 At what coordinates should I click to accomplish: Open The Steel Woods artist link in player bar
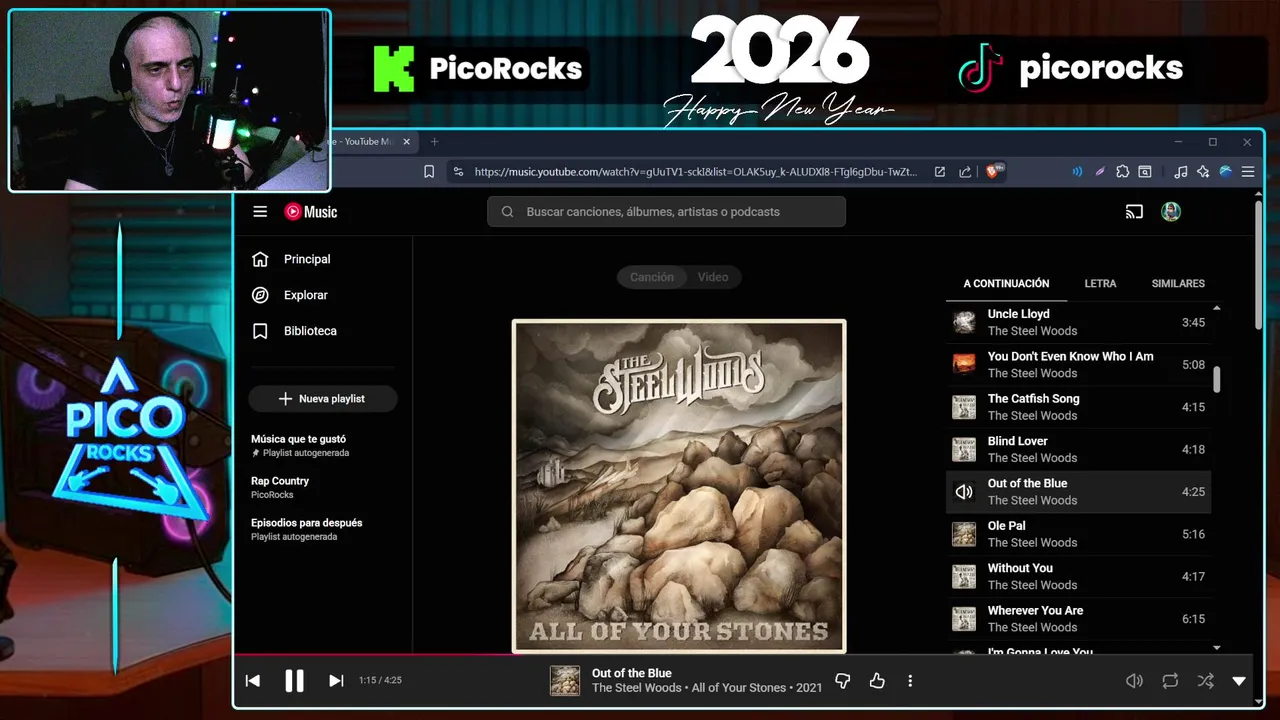pos(636,688)
